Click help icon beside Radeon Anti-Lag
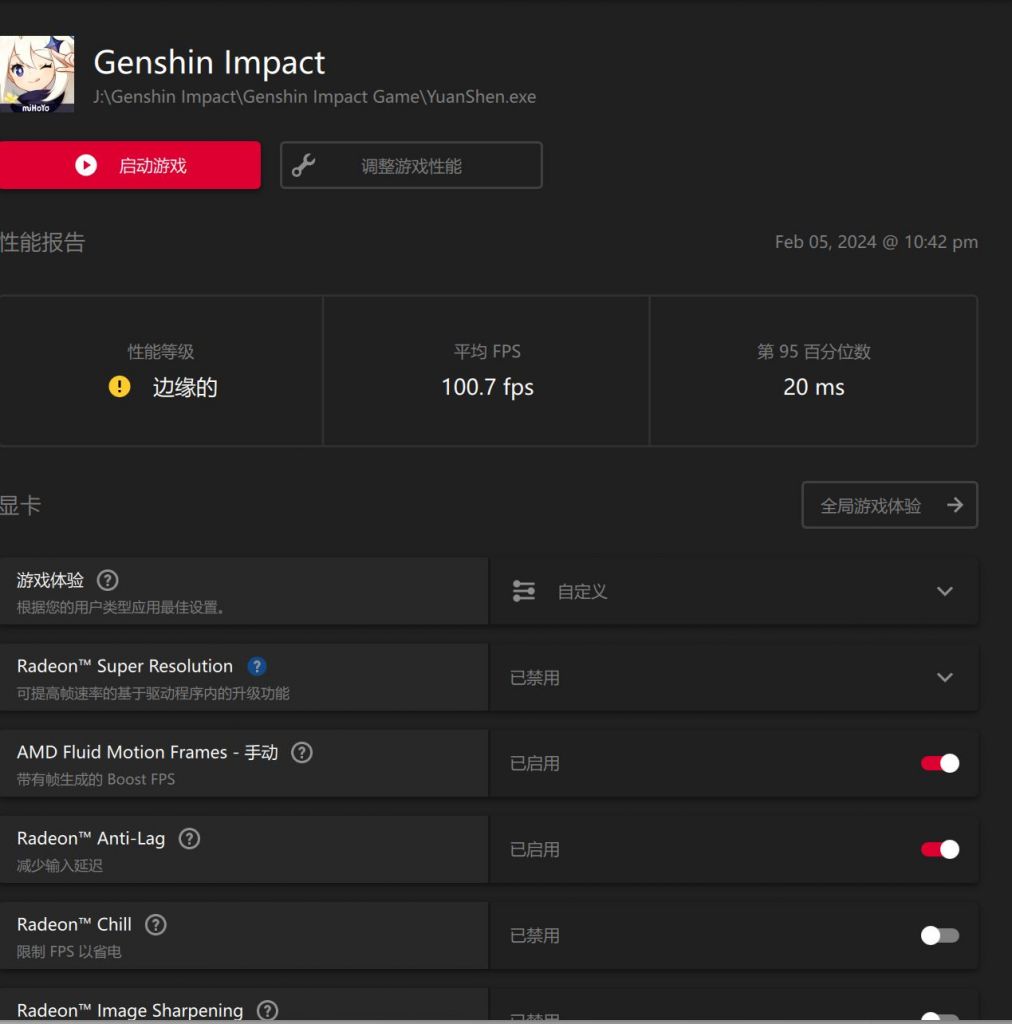This screenshot has height=1024, width=1012. coord(189,839)
